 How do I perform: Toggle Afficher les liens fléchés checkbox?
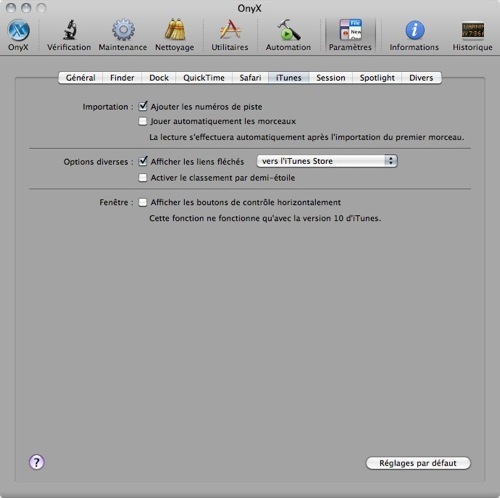(143, 161)
